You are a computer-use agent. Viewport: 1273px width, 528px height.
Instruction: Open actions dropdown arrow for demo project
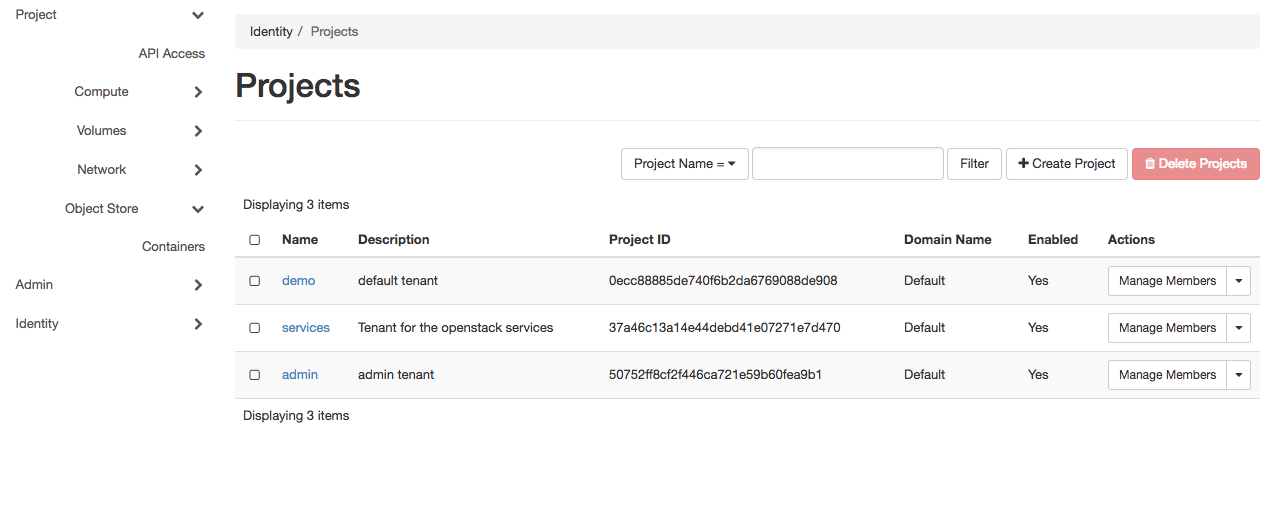tap(1239, 281)
